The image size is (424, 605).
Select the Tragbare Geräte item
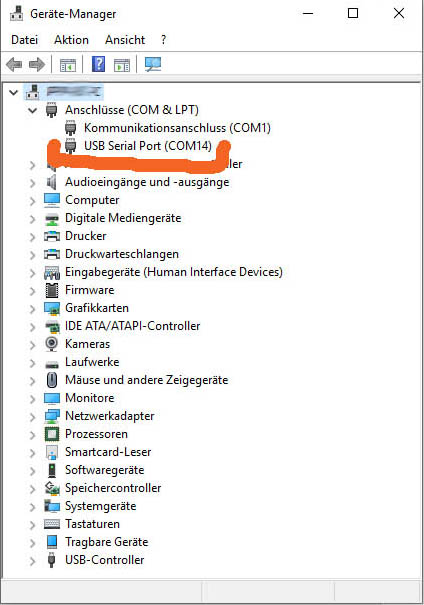[106, 542]
